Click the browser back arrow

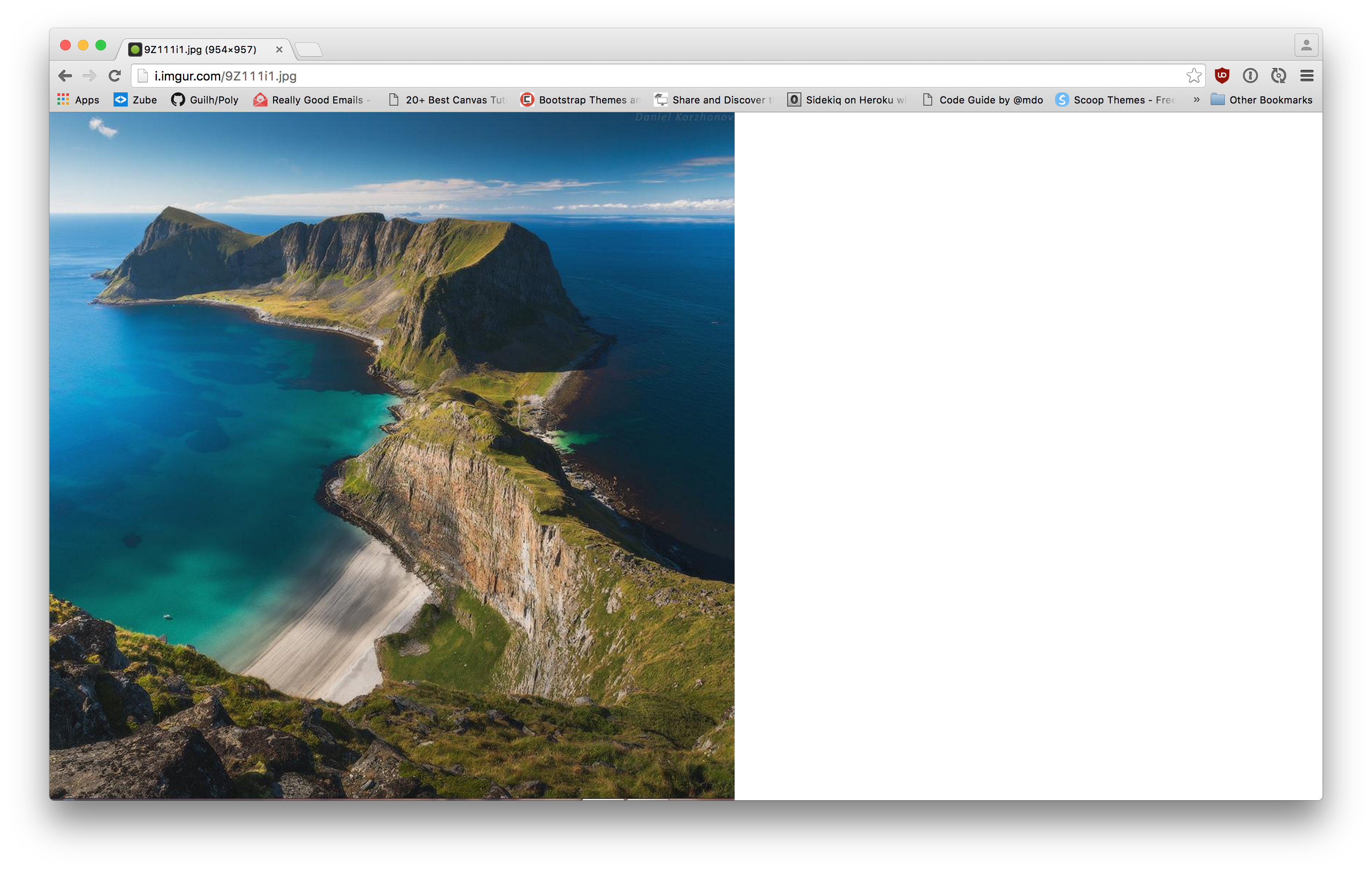[x=65, y=76]
